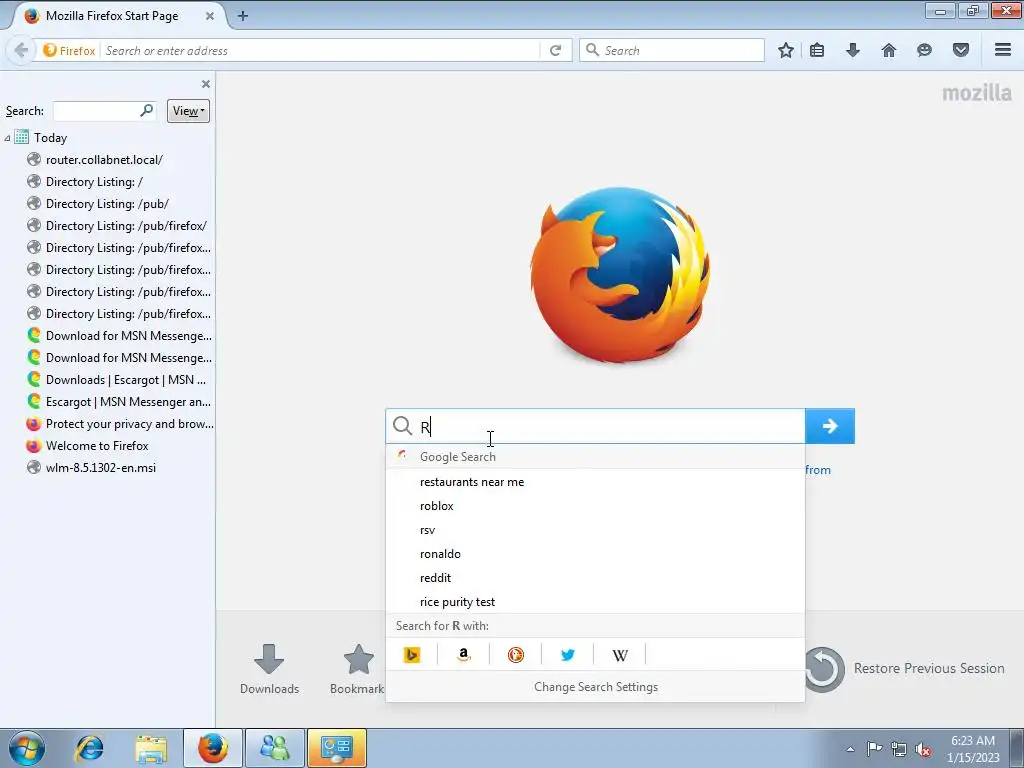Click the Google Search header row
This screenshot has width=1024, height=768.
tap(596, 456)
